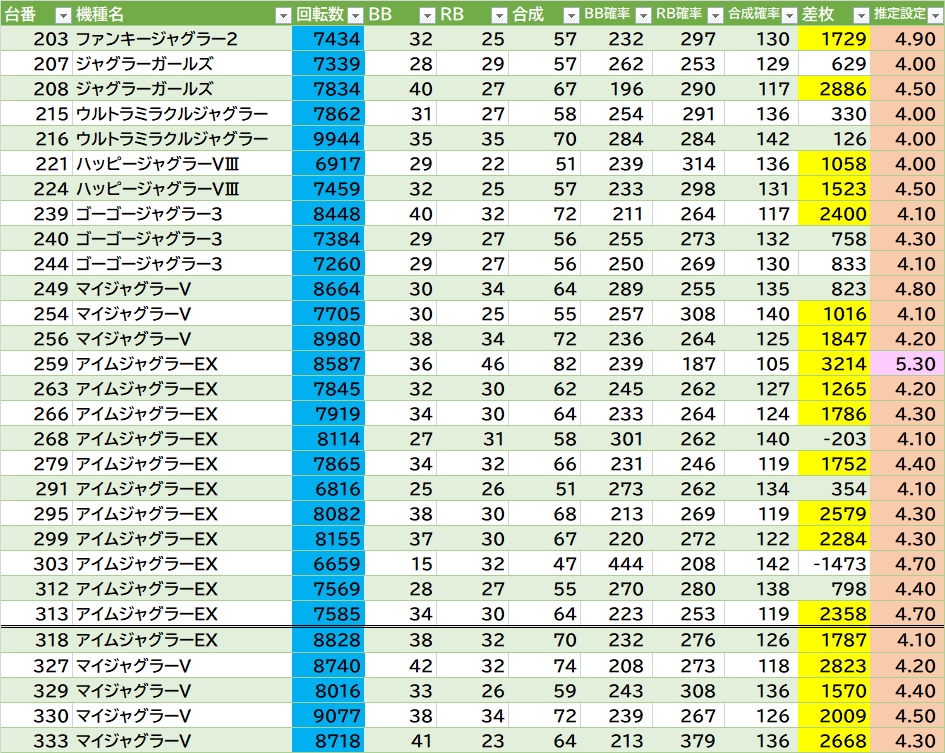Open the RB column filter dropdown
Viewport: 945px width, 753px height.
(x=499, y=16)
